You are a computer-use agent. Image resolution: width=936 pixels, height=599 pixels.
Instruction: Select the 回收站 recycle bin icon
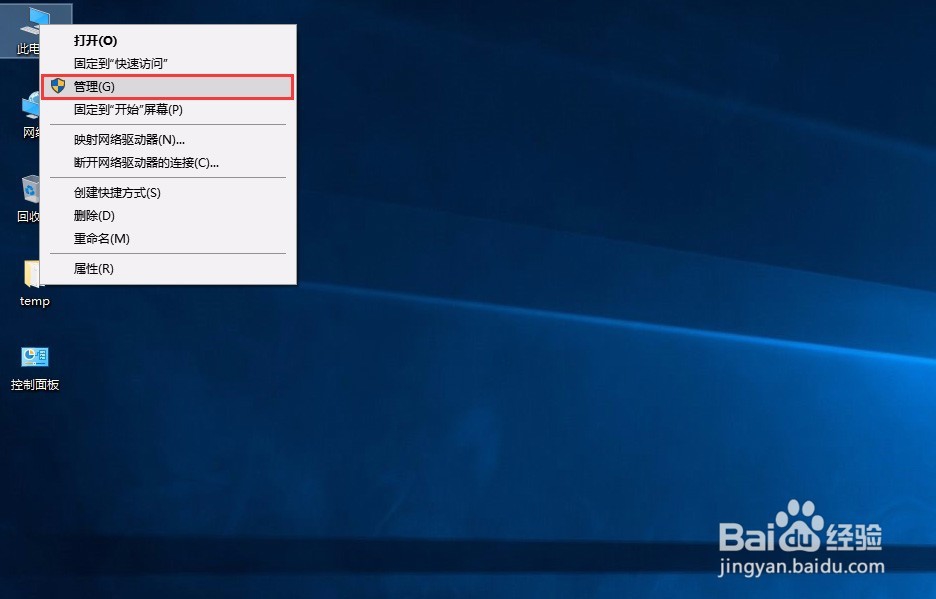30,190
